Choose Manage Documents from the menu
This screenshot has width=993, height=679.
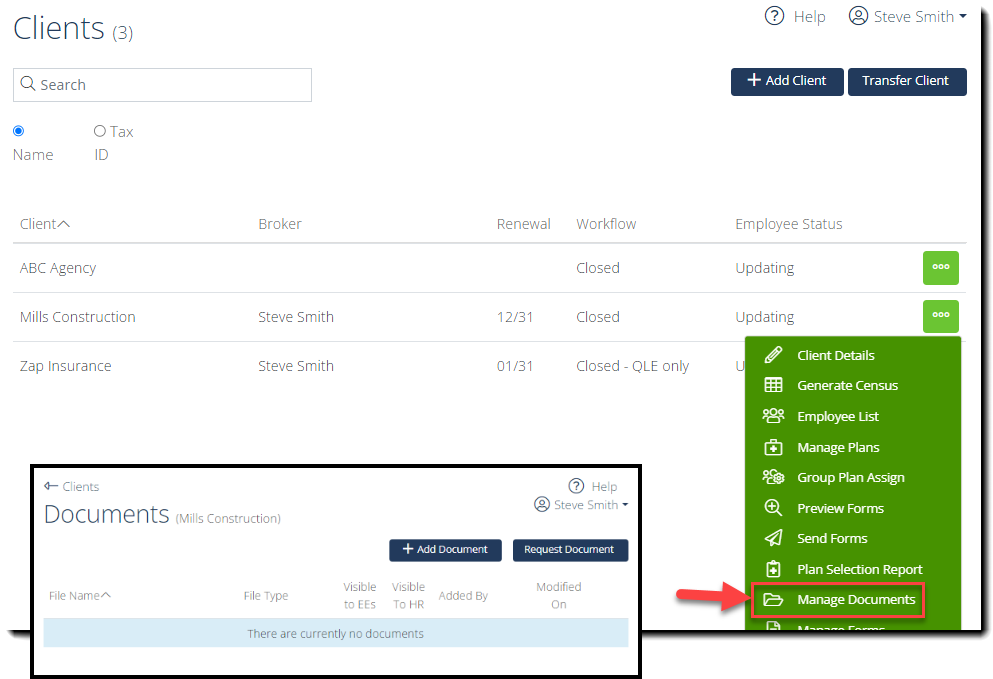856,599
